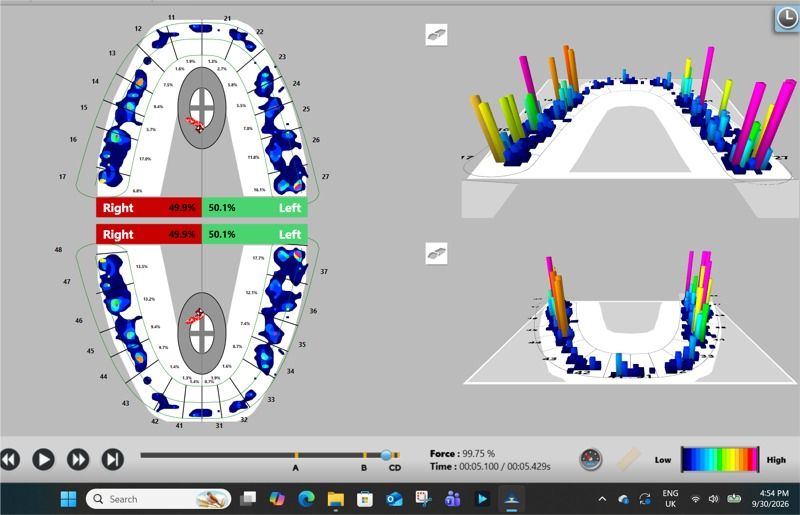Open the speedometer gauge icon
Viewport: 800px width, 515px height.
[x=591, y=459]
